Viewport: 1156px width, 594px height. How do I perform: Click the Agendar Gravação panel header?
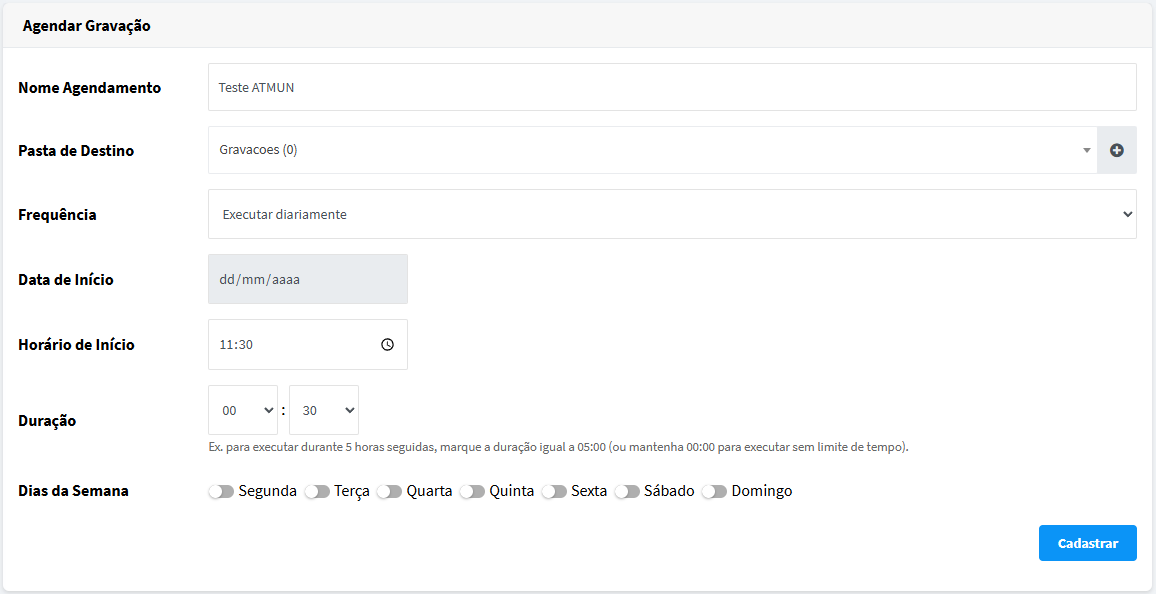click(x=87, y=26)
